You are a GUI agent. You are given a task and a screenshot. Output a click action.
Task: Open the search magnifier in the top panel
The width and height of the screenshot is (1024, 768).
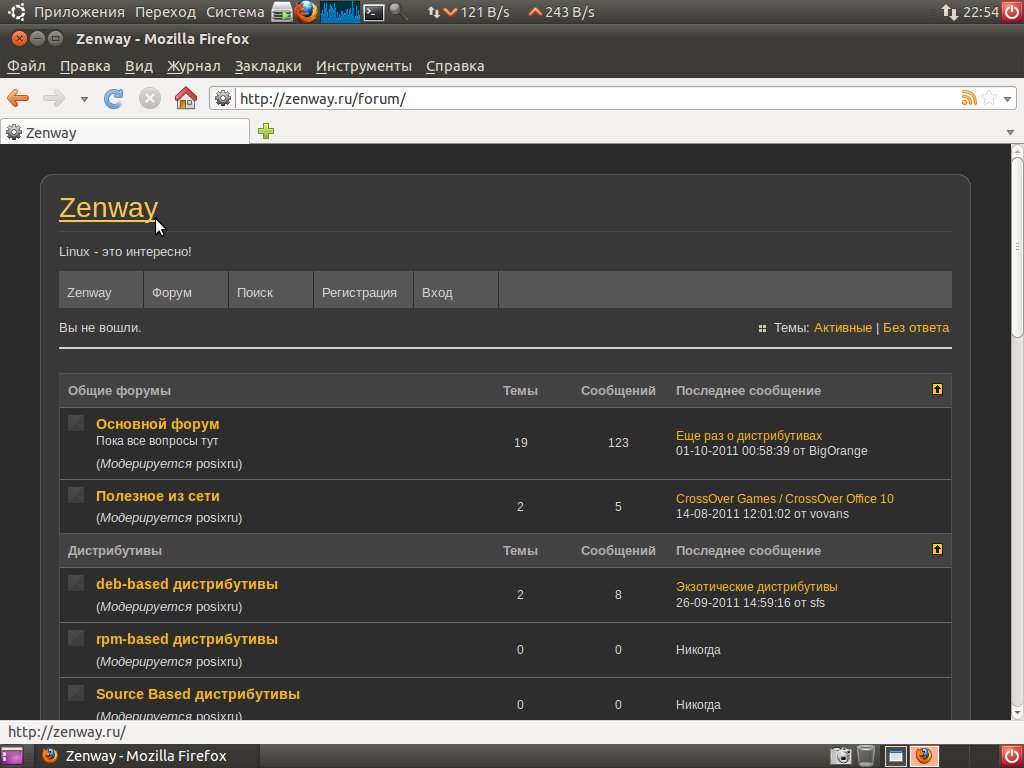click(x=398, y=12)
